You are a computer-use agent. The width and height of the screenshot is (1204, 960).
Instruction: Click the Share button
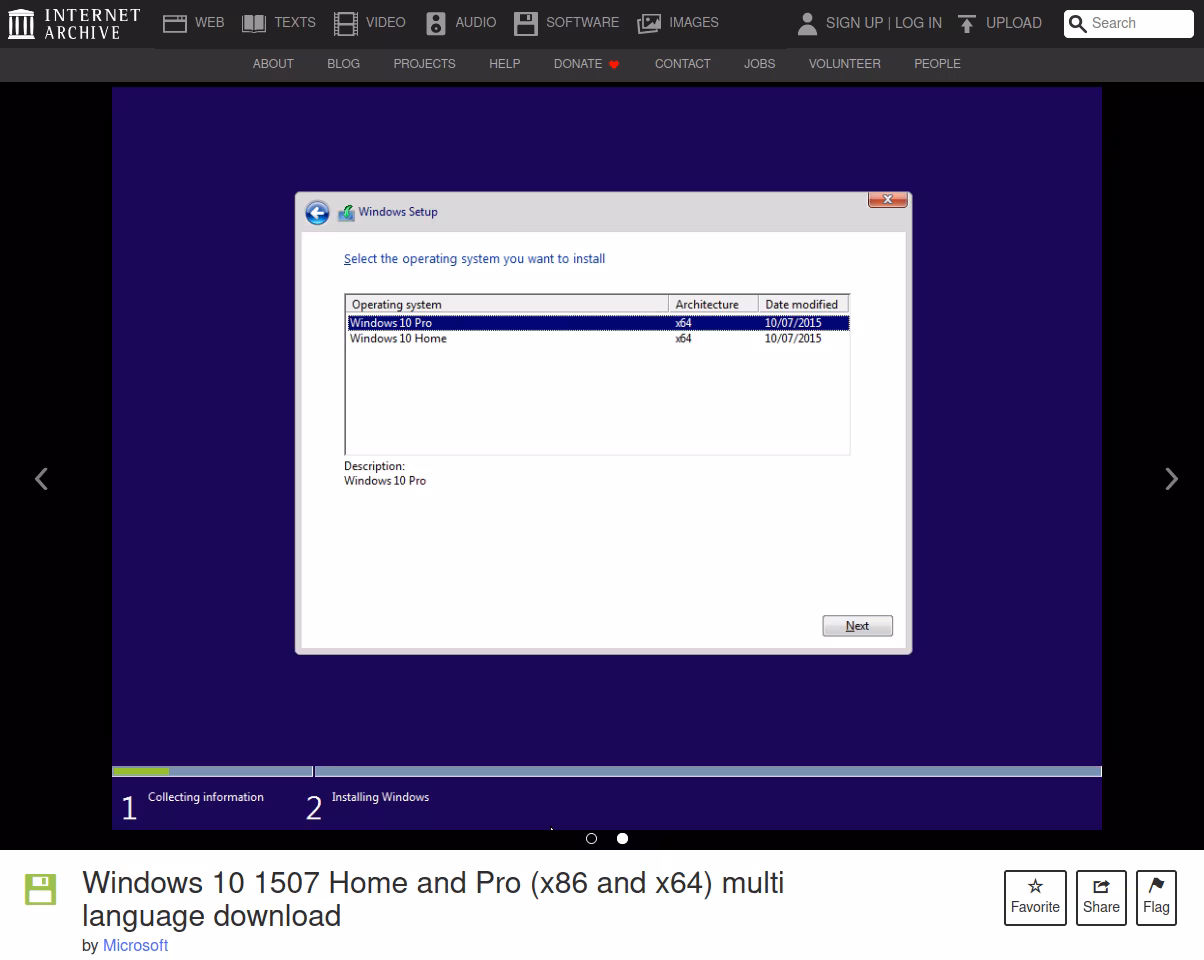click(1101, 898)
